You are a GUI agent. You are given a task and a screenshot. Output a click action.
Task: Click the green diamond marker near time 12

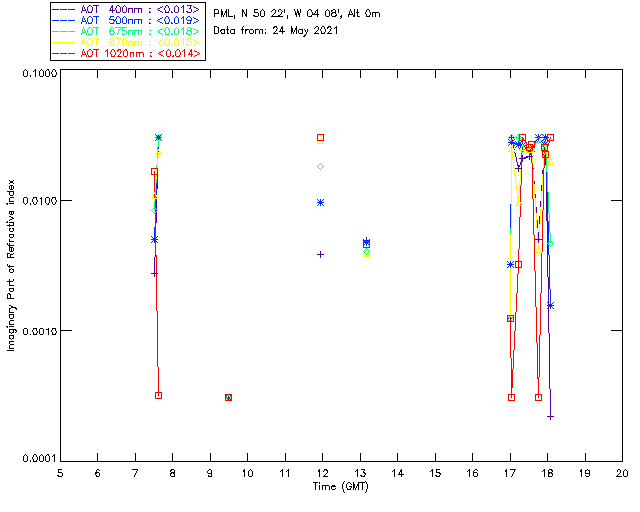coord(320,167)
